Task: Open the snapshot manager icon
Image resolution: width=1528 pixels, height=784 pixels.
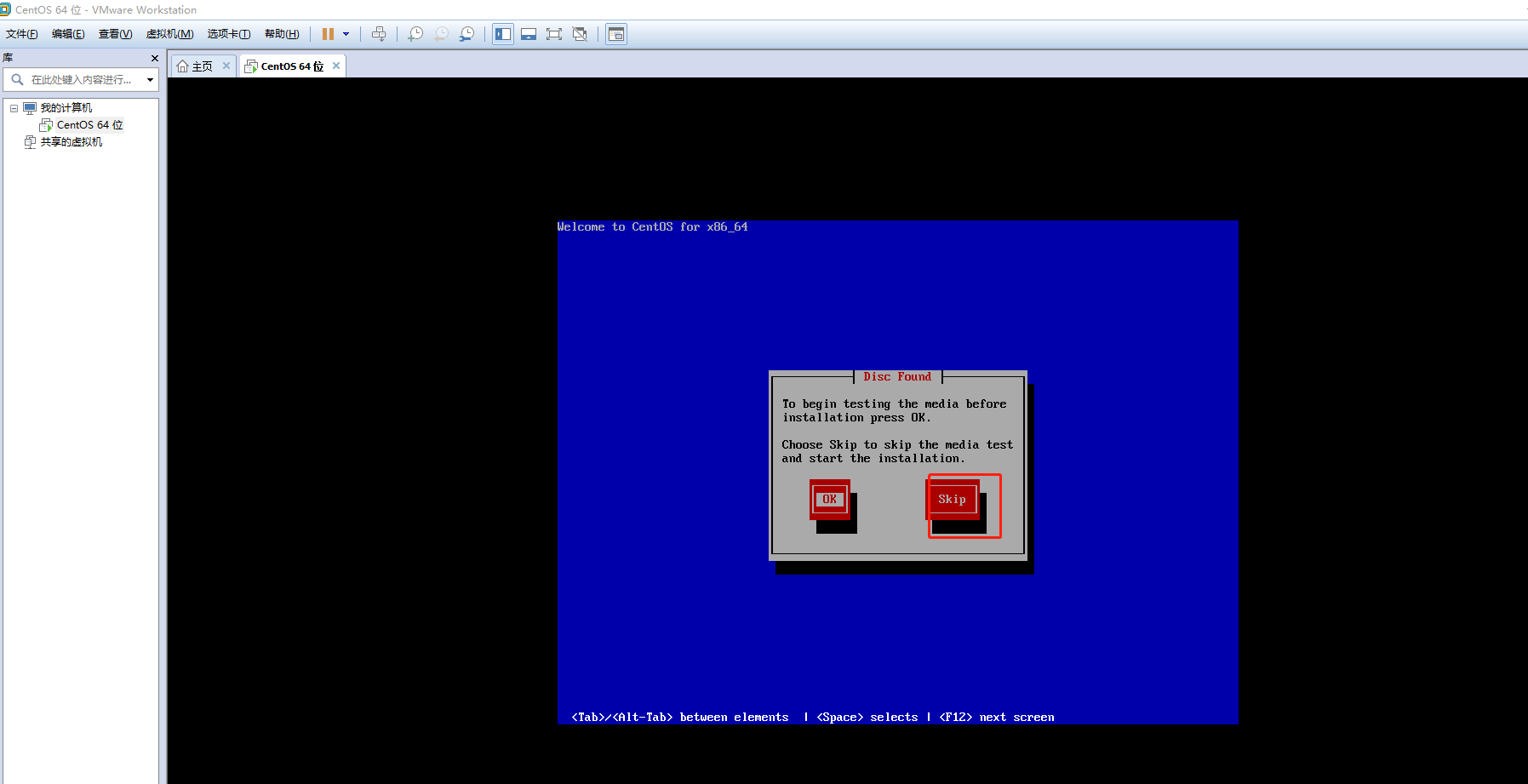Action: [x=466, y=34]
